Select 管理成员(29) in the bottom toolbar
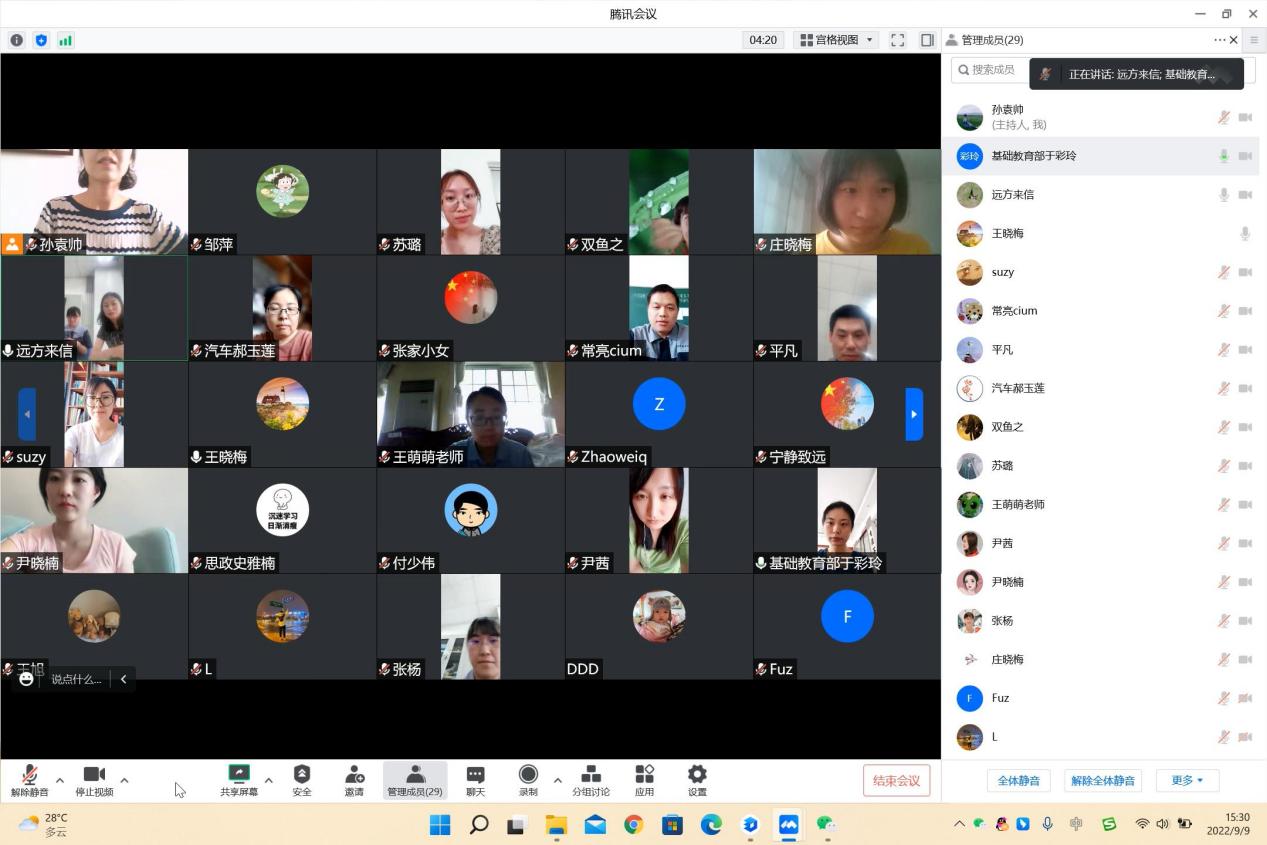 [415, 779]
